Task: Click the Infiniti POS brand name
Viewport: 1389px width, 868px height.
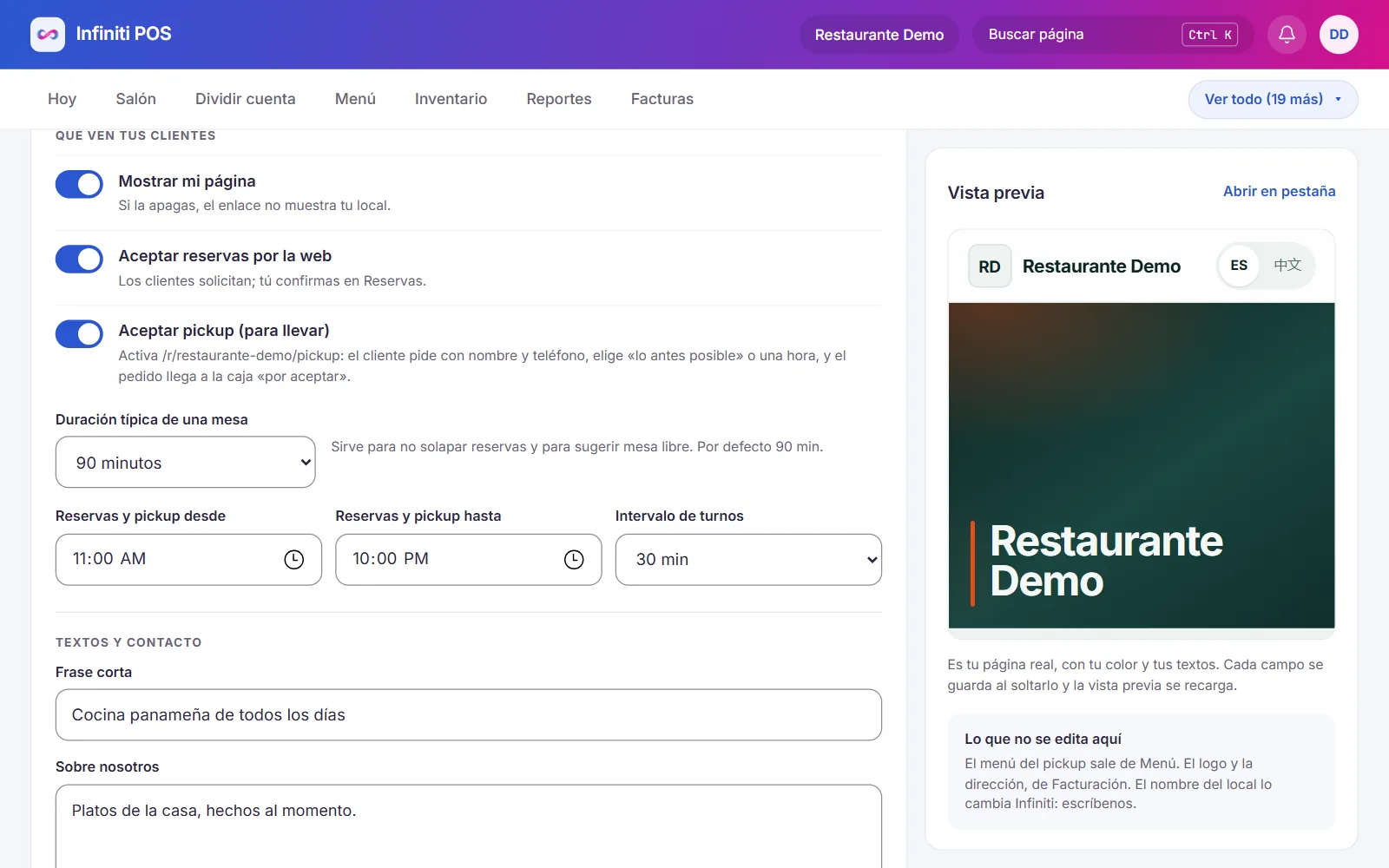Action: 124,34
